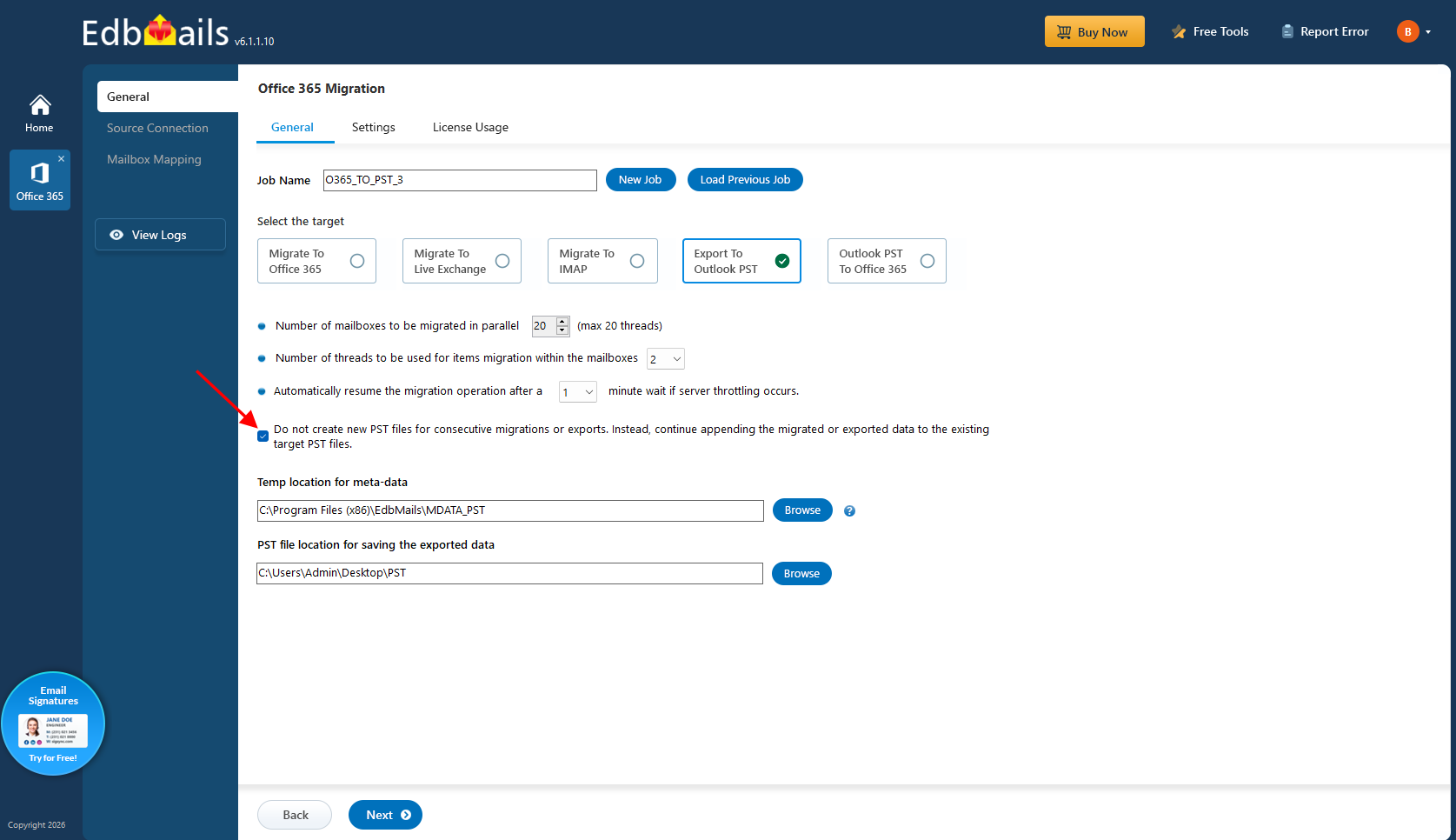Expand the account dropdown arrow
Screen dimensions: 1456x840
point(1428,32)
